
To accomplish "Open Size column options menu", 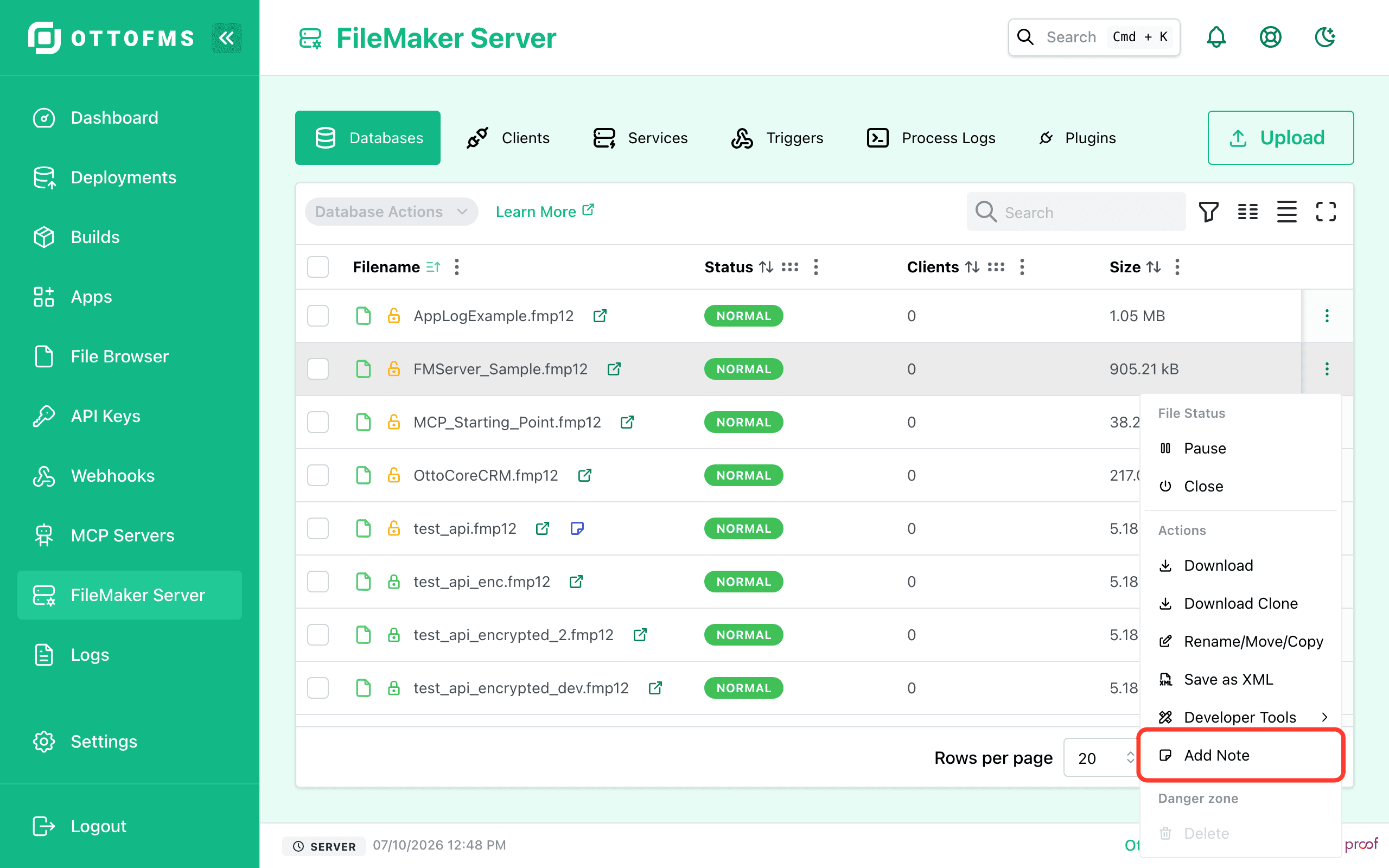I will click(1177, 267).
